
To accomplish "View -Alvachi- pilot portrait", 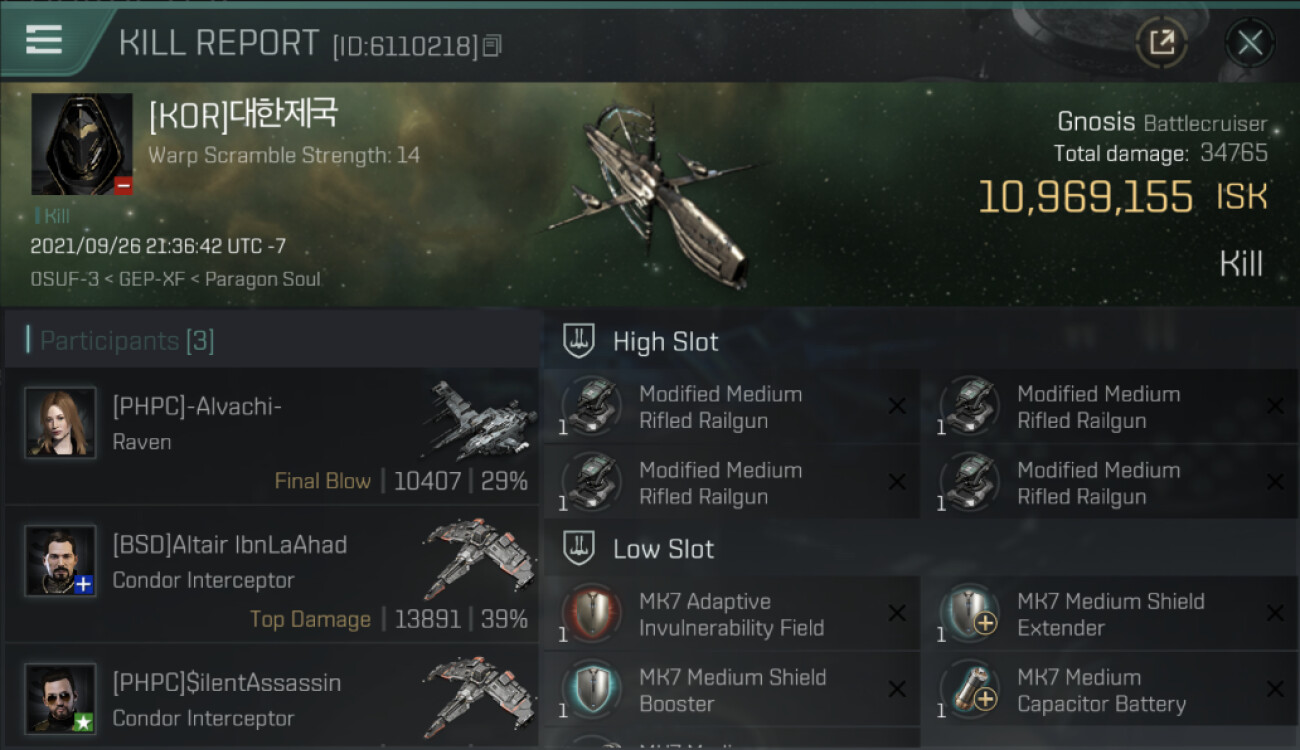I will pos(60,422).
